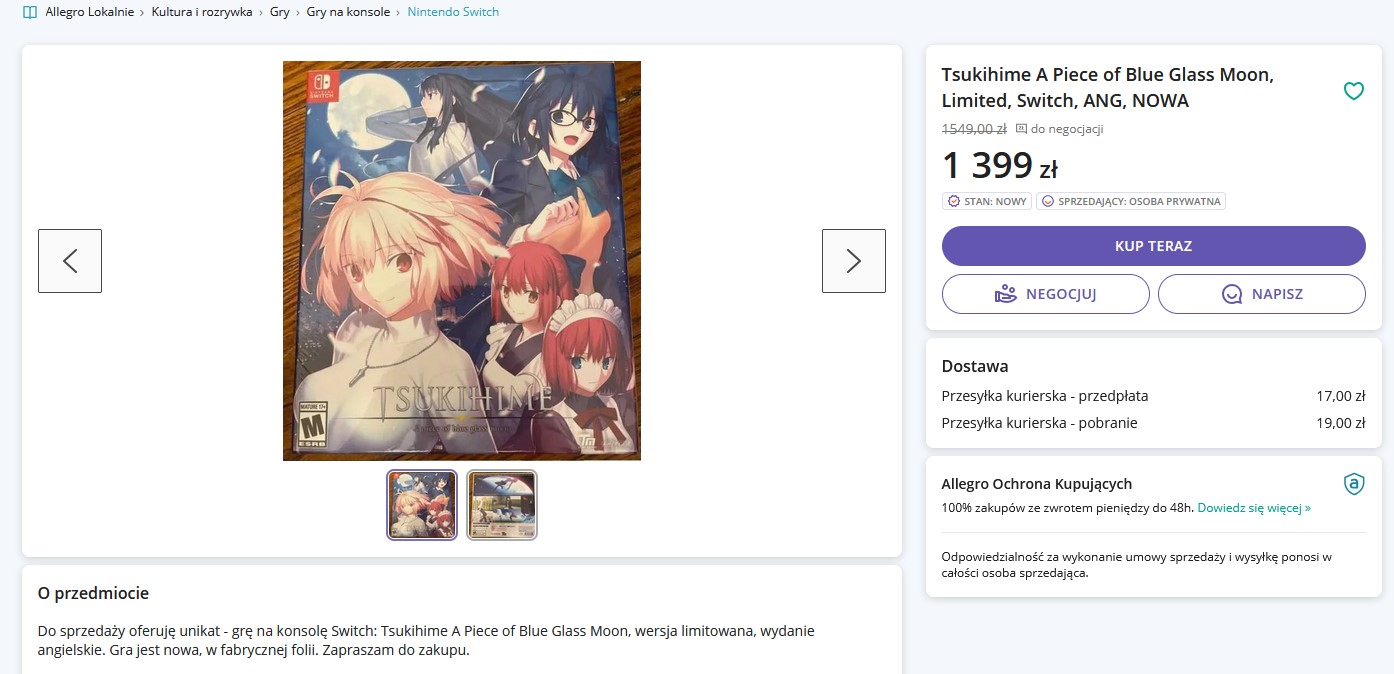Image resolution: width=1394 pixels, height=674 pixels.
Task: Click the main Tsukihime product photo
Action: pos(462,261)
